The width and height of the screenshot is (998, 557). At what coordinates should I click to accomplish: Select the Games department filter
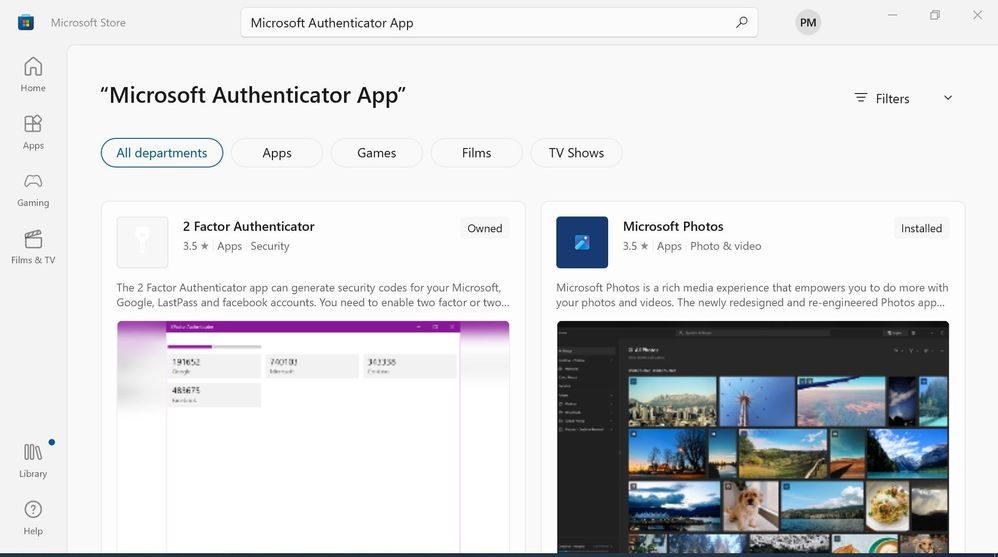[x=376, y=153]
